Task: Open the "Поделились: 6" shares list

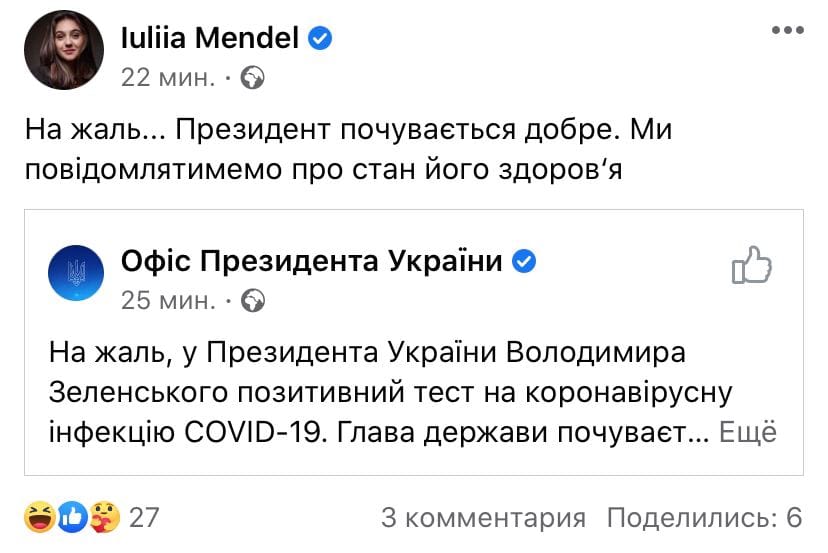Action: [x=705, y=517]
